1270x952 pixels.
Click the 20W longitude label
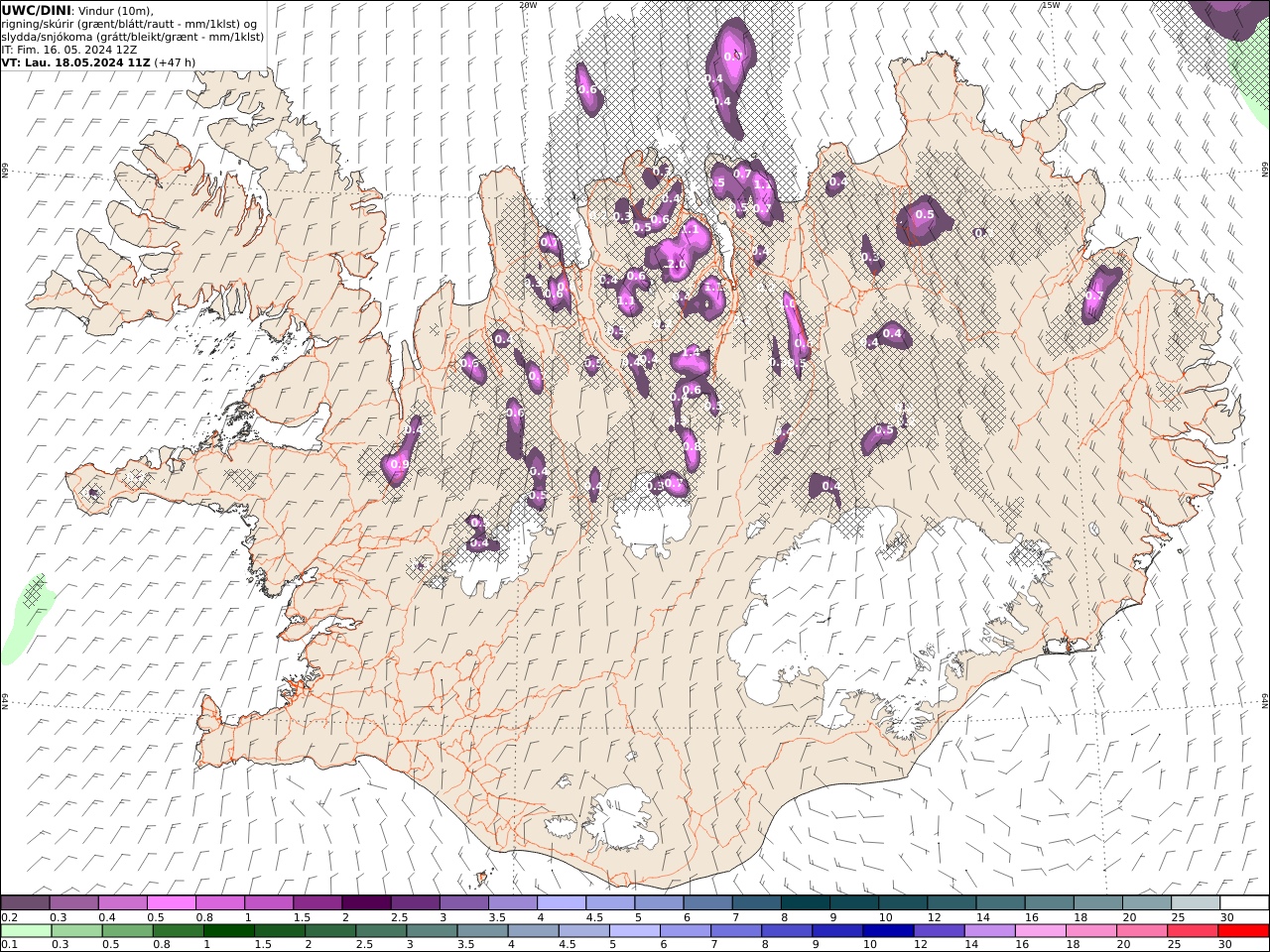point(529,5)
